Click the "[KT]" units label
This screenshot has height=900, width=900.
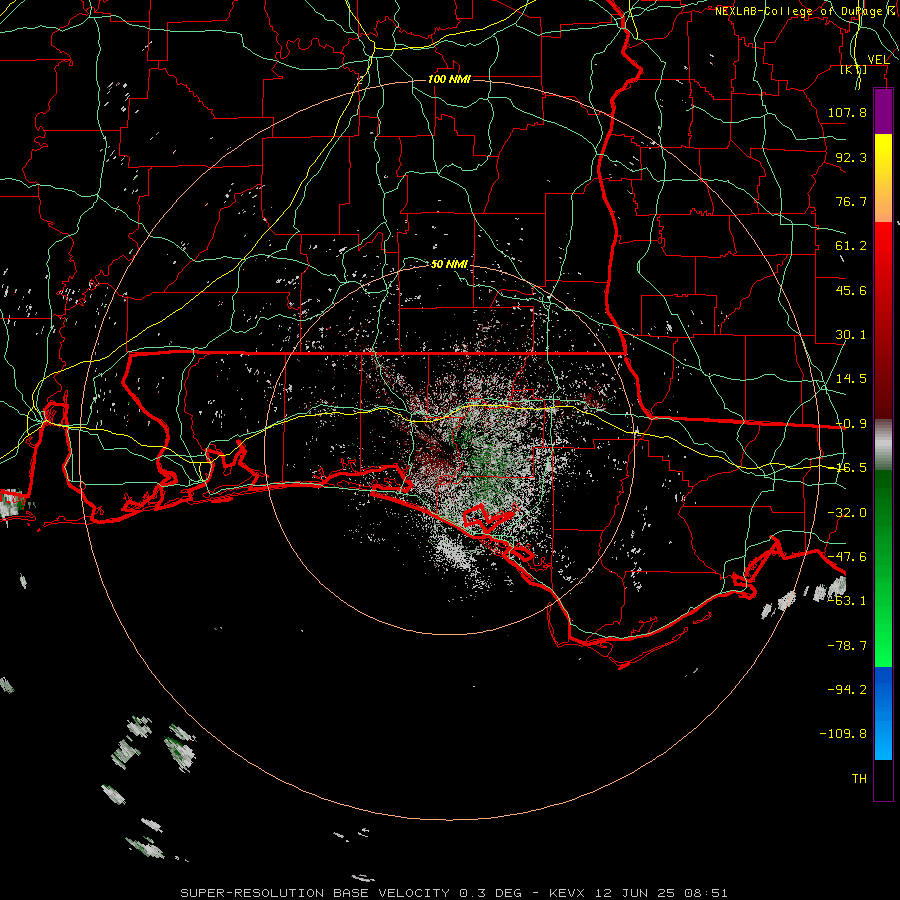(x=854, y=69)
